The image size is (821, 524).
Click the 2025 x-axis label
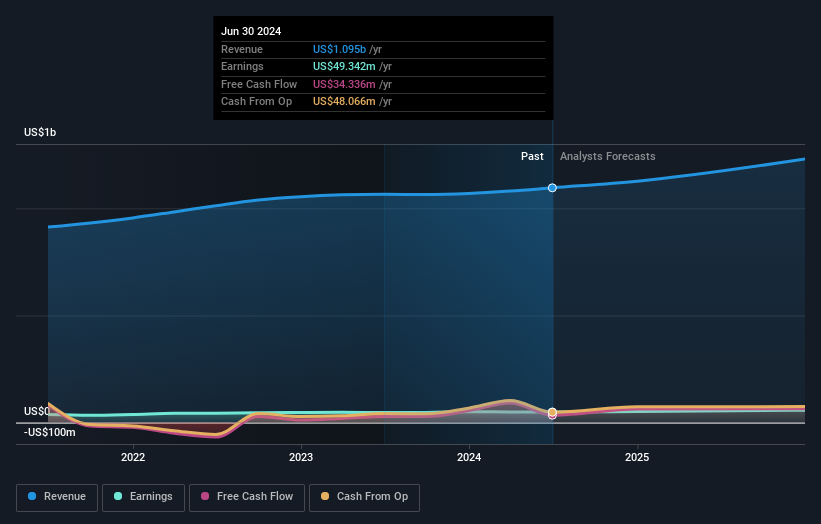637,457
